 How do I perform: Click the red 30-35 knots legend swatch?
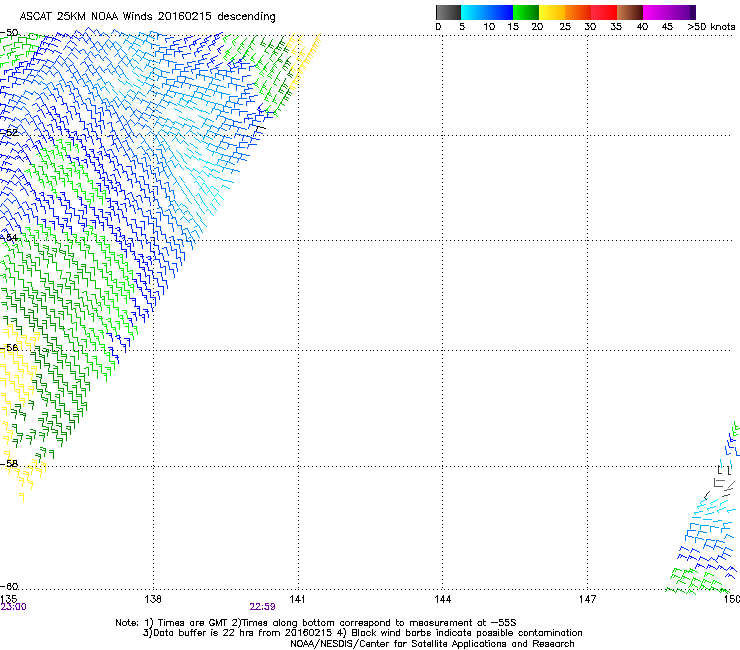pos(604,12)
